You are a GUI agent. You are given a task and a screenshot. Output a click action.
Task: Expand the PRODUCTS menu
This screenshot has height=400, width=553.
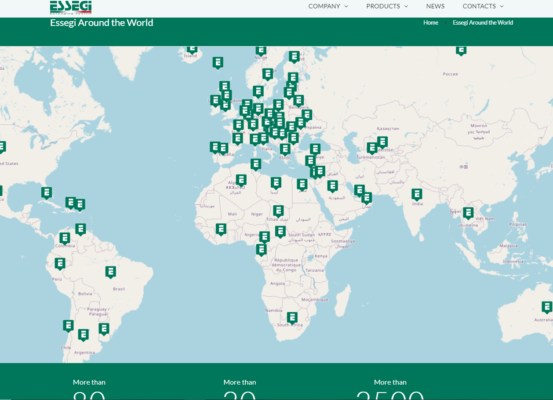click(x=387, y=6)
